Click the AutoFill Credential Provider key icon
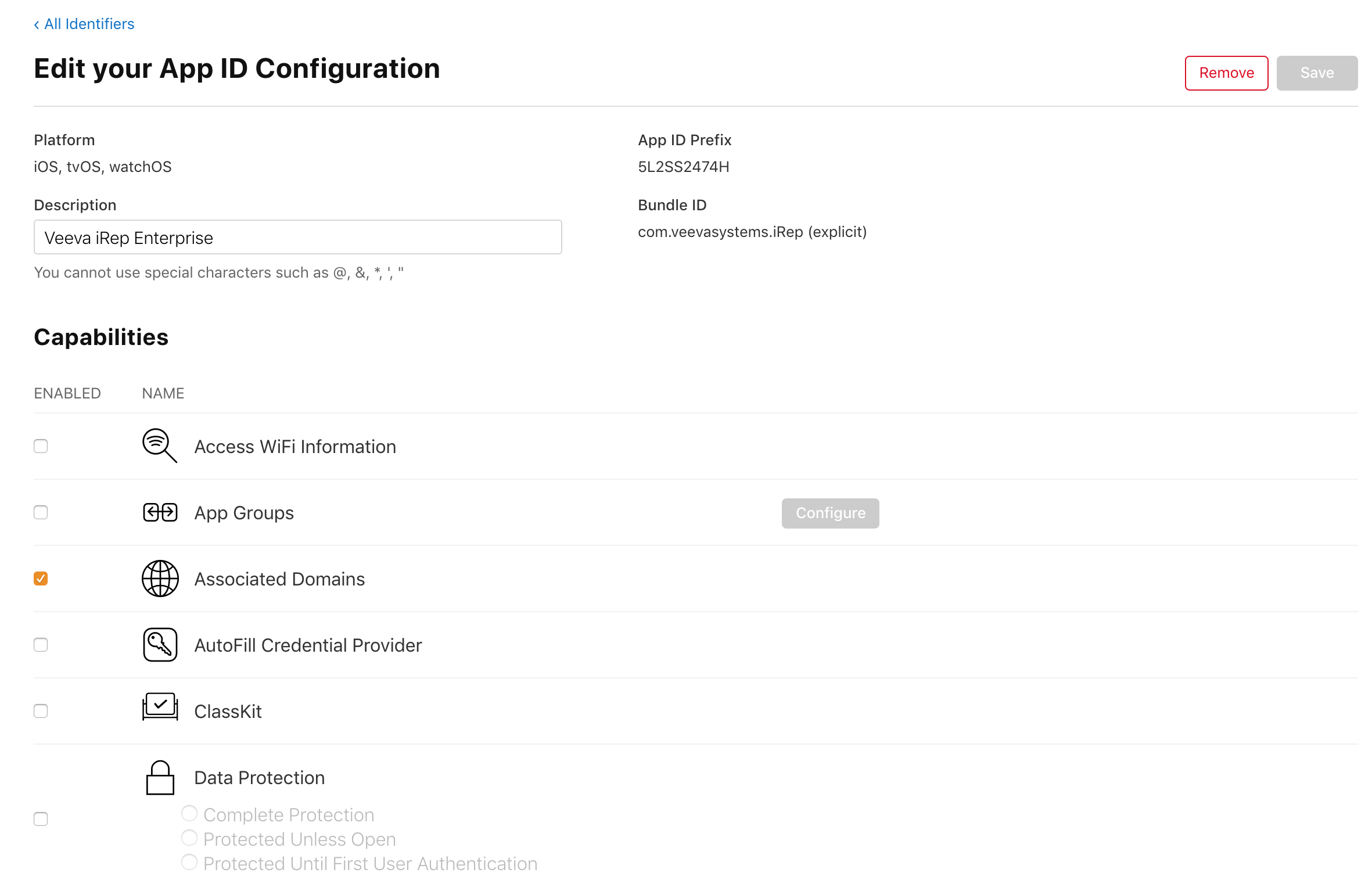1372x891 pixels. point(160,645)
